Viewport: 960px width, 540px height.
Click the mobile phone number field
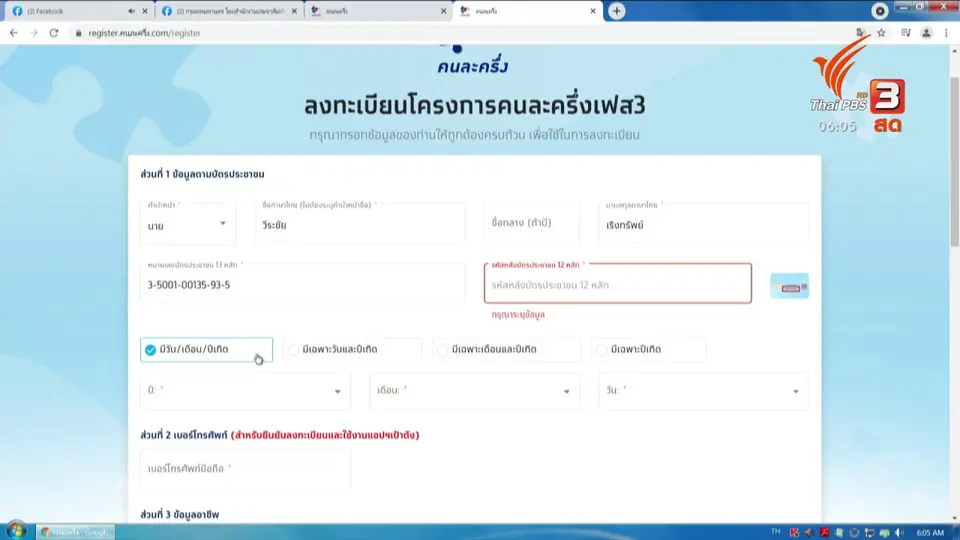[245, 468]
